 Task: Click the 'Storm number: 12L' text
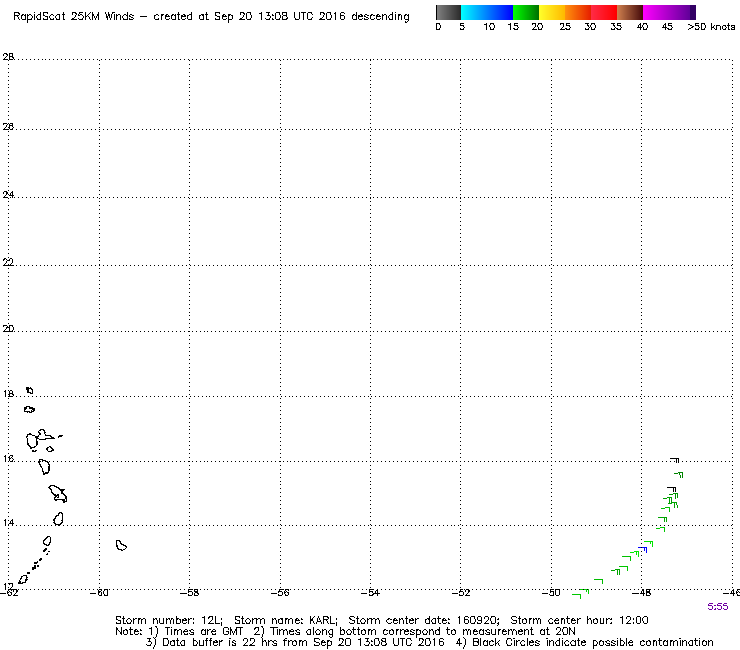pos(168,620)
